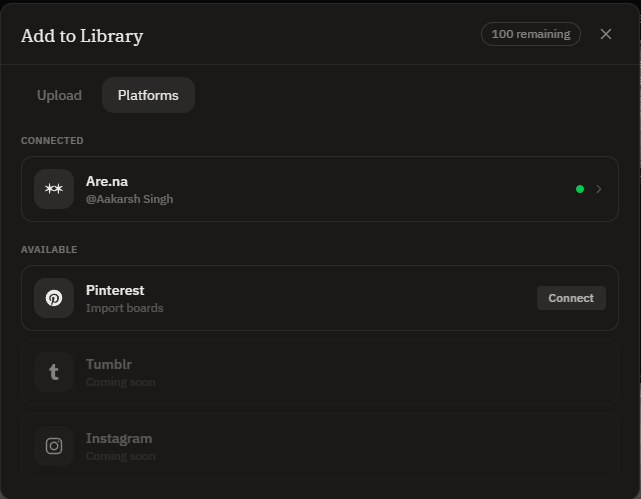Click the green connected status dot
Viewport: 641px width, 499px height.
tap(580, 189)
